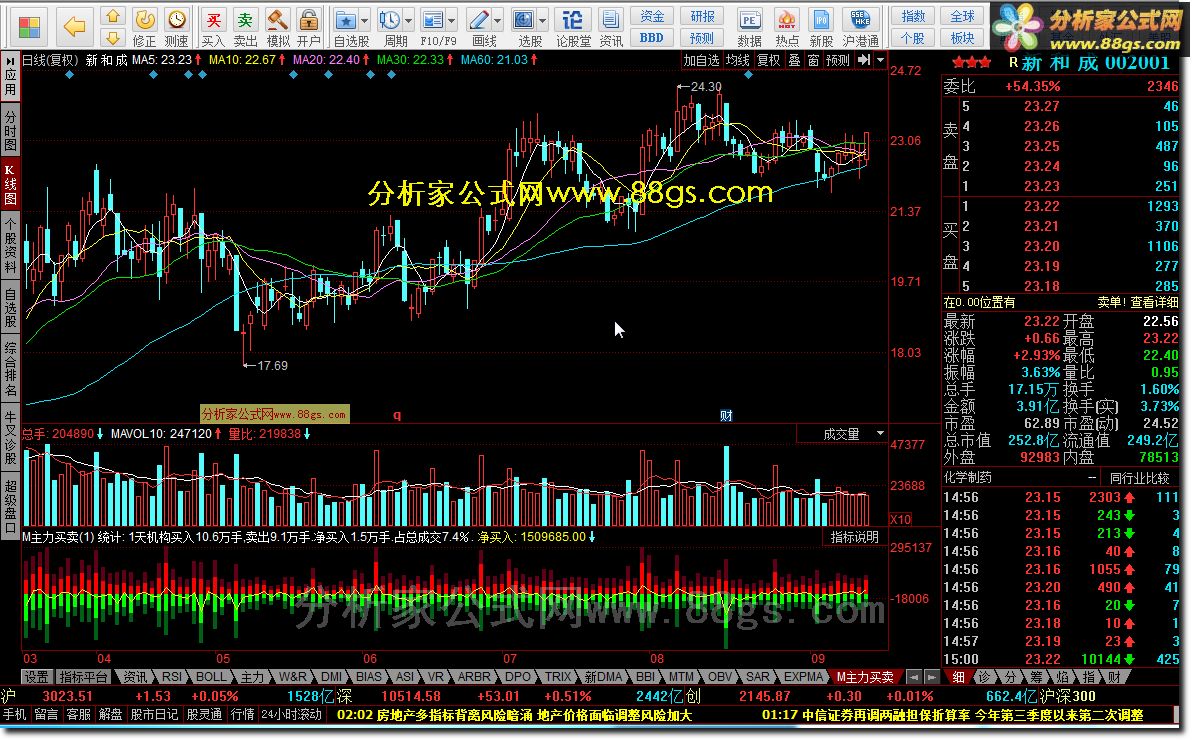
Task: Click the skip-to-end arrow icon in chart header
Action: (864, 60)
